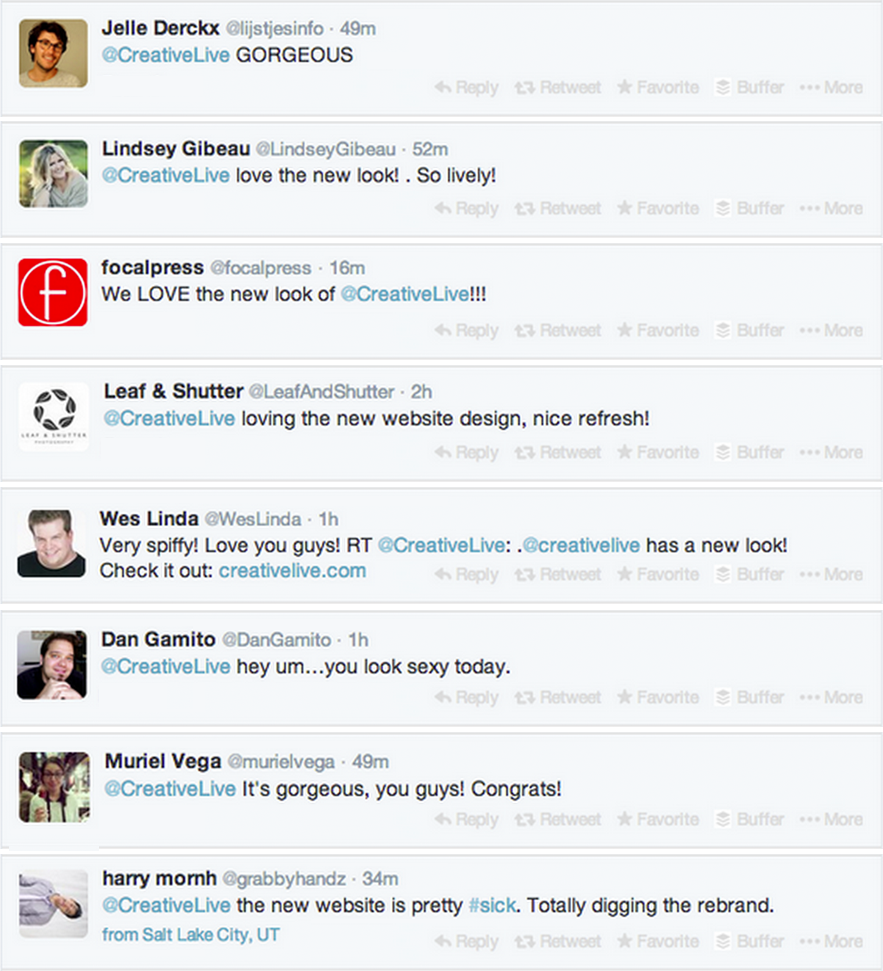
Task: Favorite the focalpress tweet
Action: tap(658, 330)
